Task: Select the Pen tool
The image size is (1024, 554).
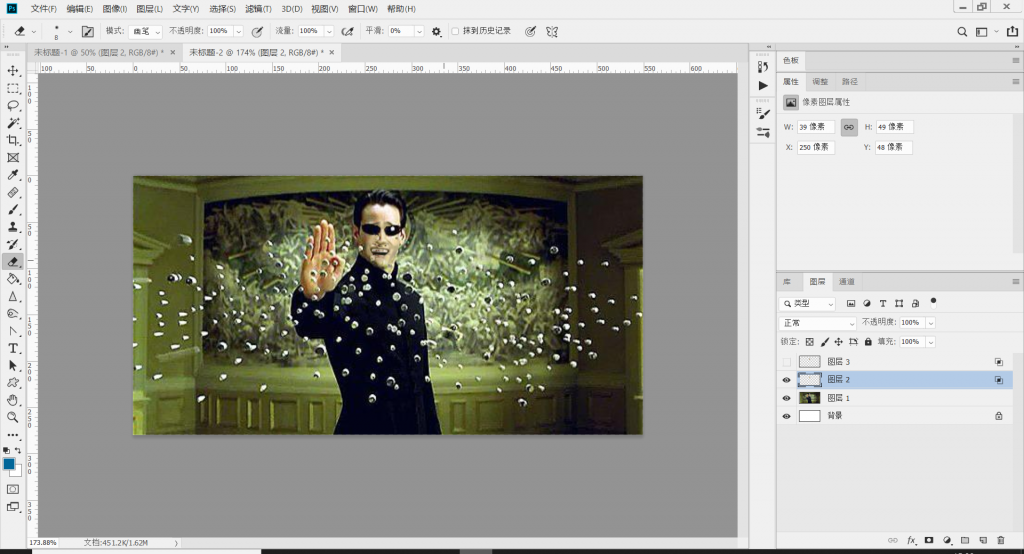Action: coord(12,331)
